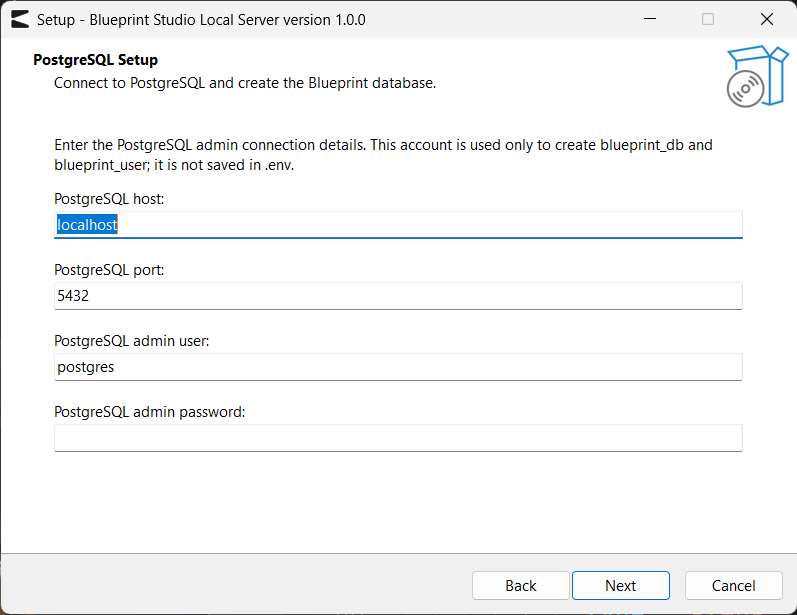Close the Setup window with the X
797x615 pixels.
click(767, 19)
